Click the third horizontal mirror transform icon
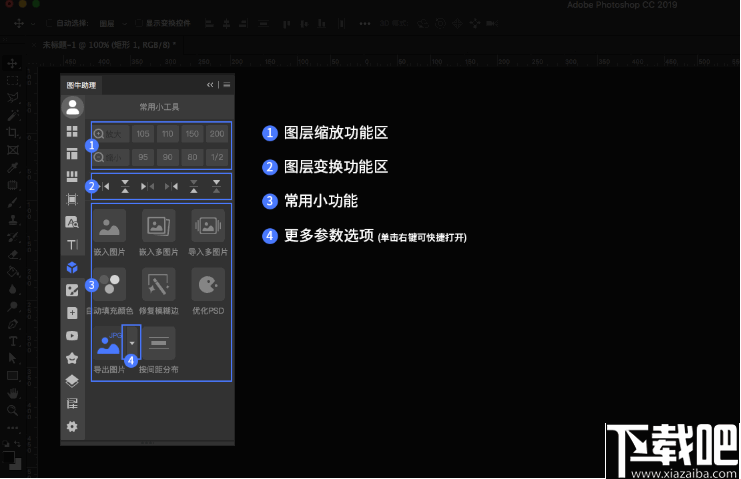Screen dimensions: 741x479 click(147, 187)
